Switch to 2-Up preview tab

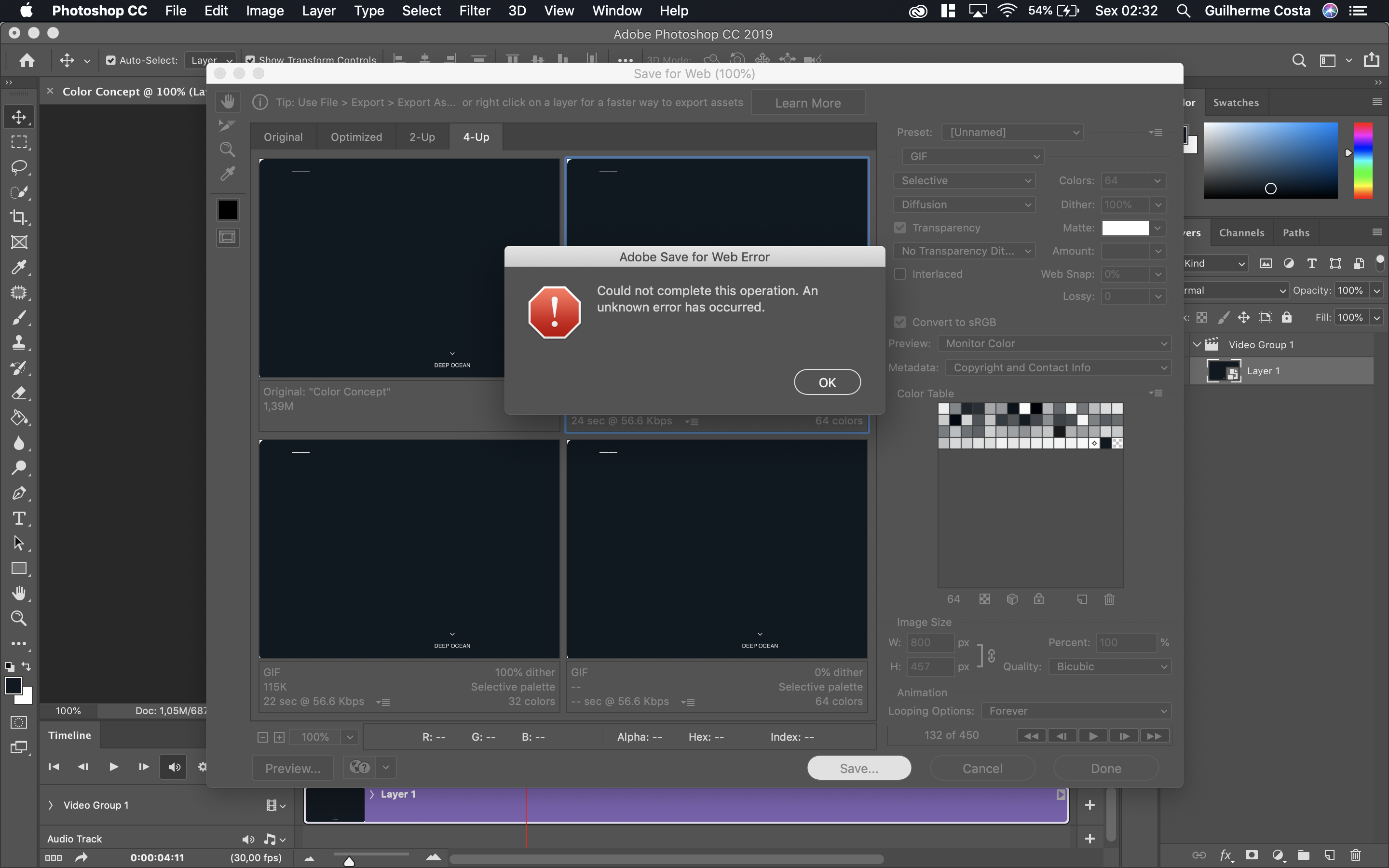click(422, 136)
